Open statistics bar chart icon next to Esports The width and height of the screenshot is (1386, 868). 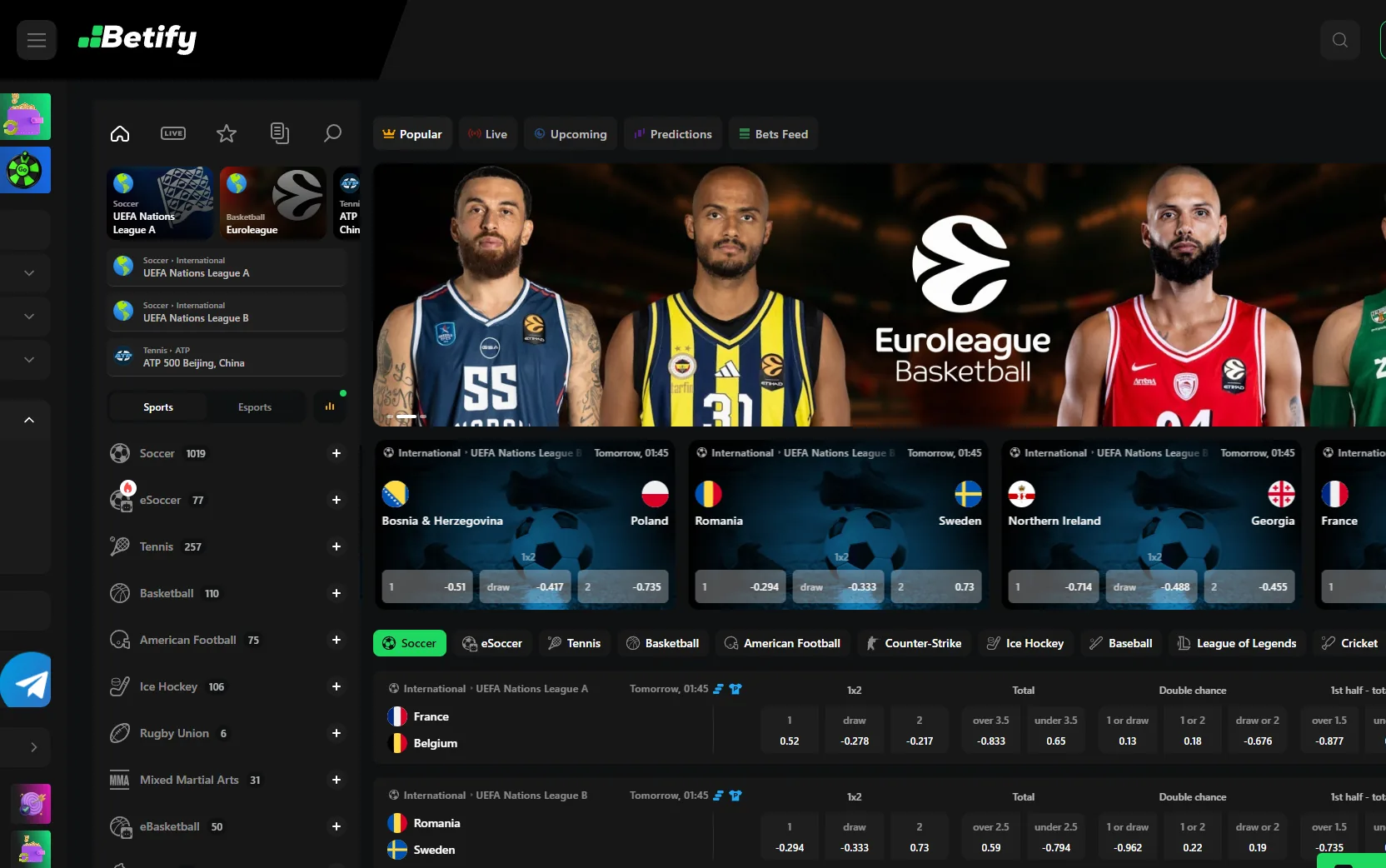330,407
